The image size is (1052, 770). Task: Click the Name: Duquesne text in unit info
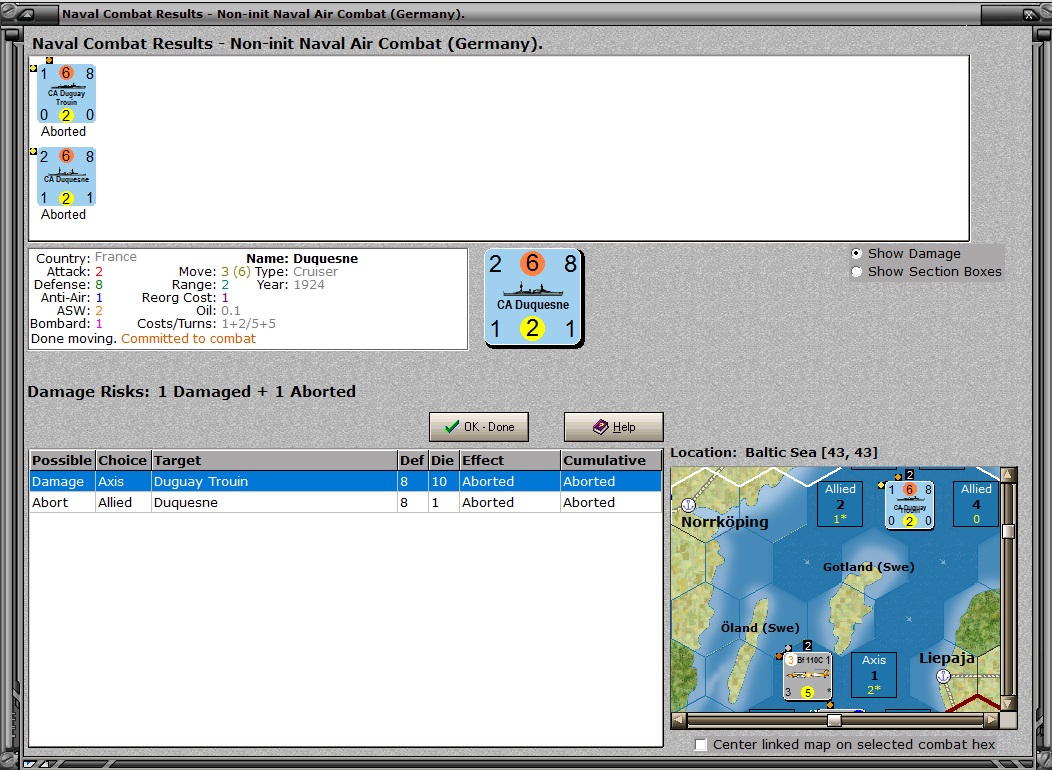point(302,258)
